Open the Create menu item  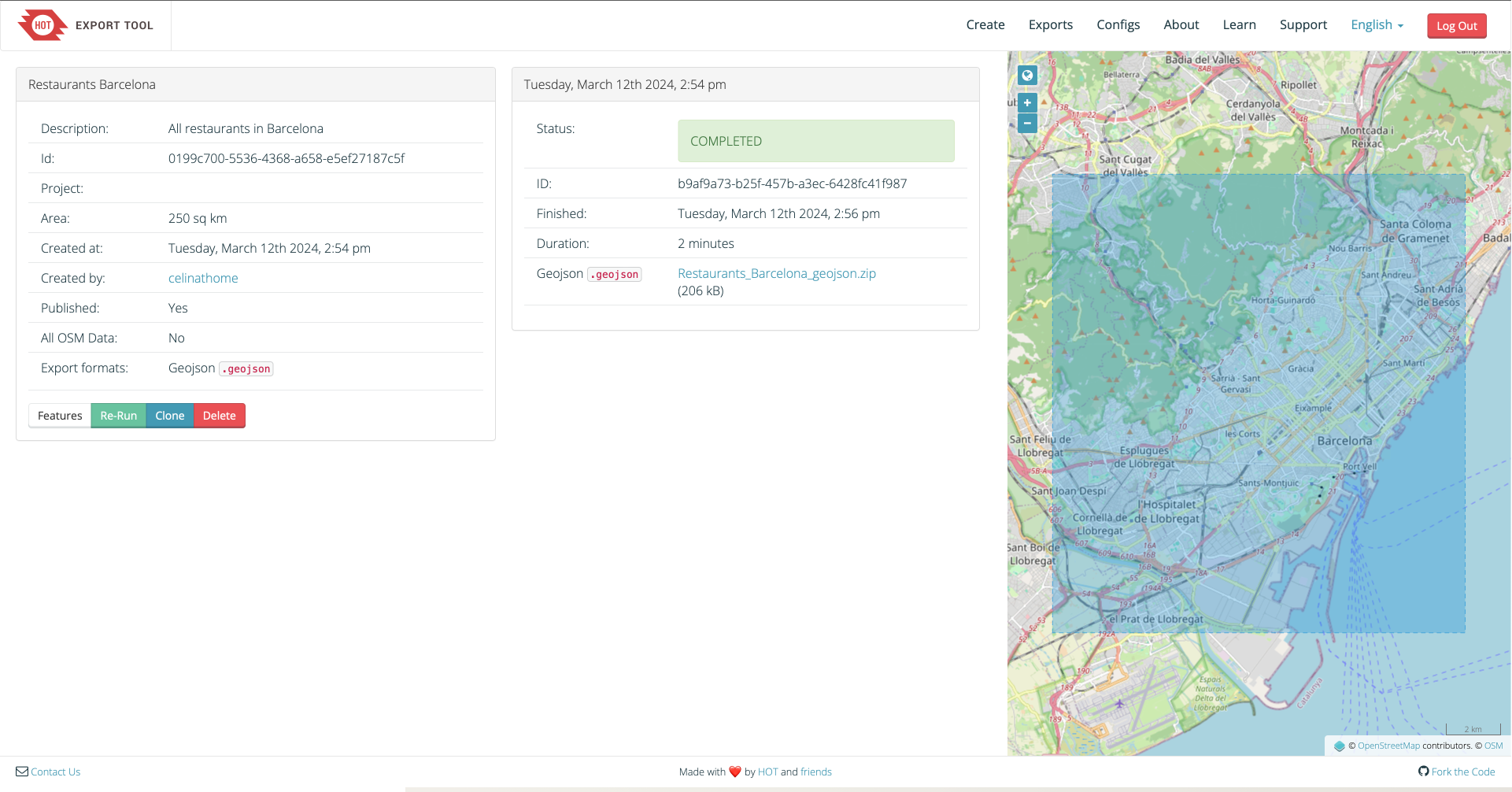tap(985, 25)
